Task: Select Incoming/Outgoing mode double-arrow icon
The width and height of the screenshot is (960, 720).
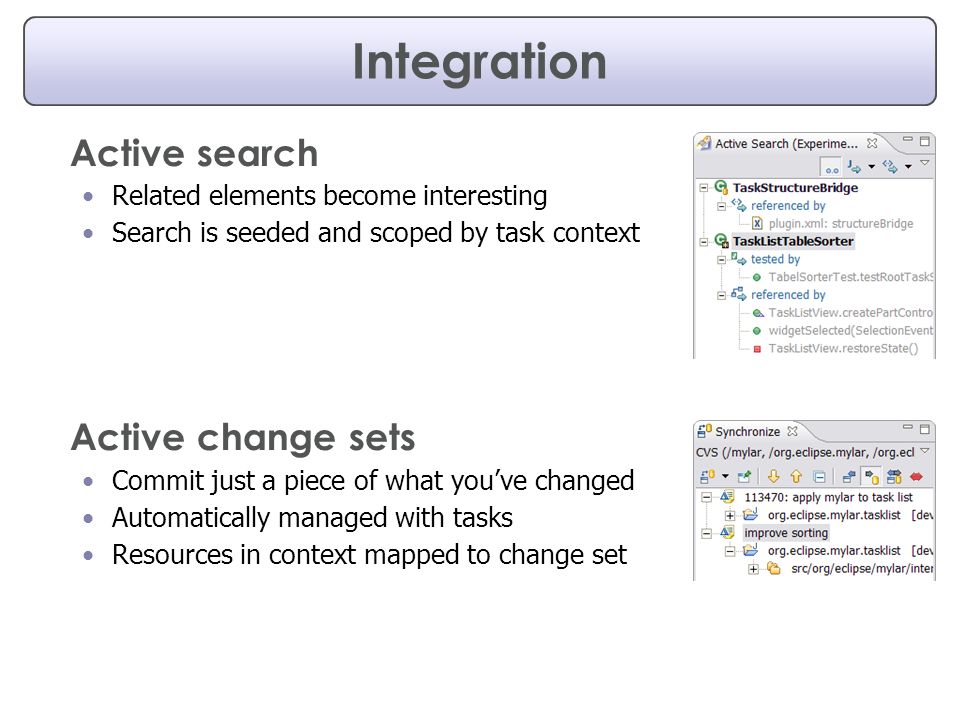Action: pyautogui.click(x=894, y=476)
